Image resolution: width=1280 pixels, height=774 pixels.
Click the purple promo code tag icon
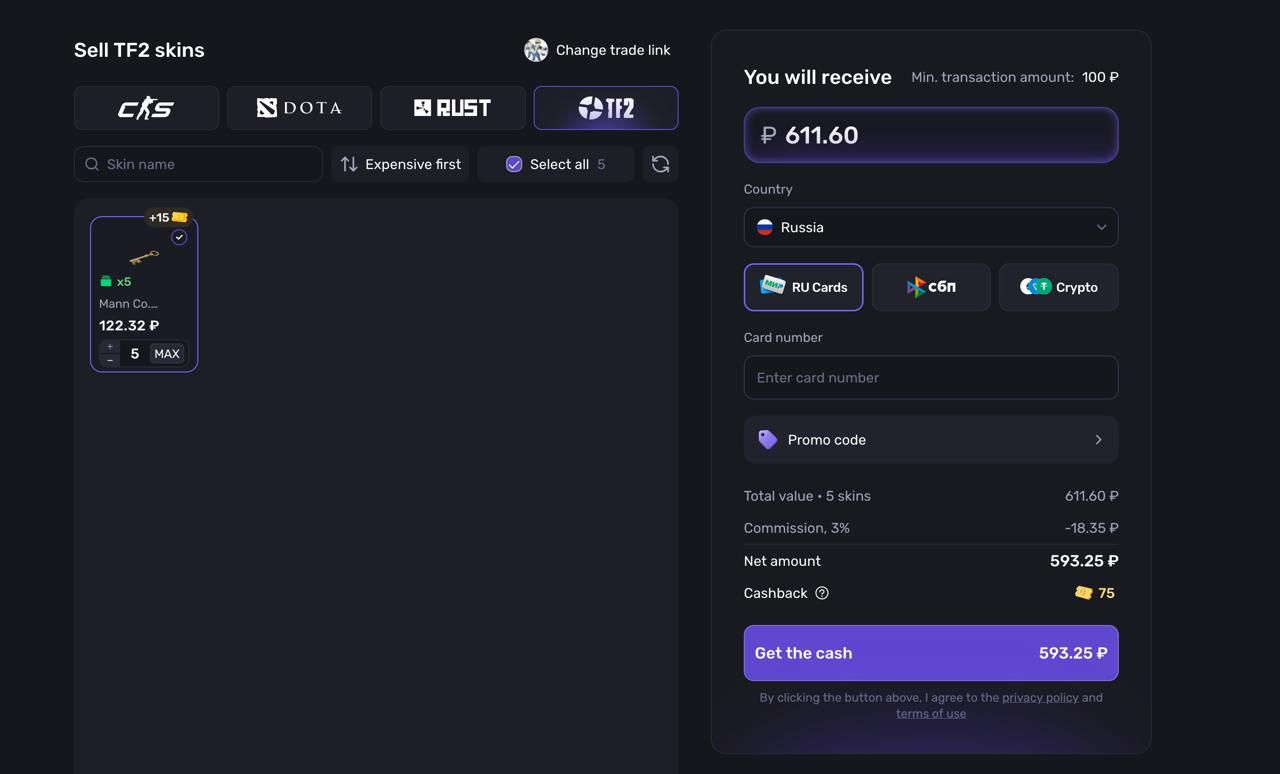click(x=767, y=439)
